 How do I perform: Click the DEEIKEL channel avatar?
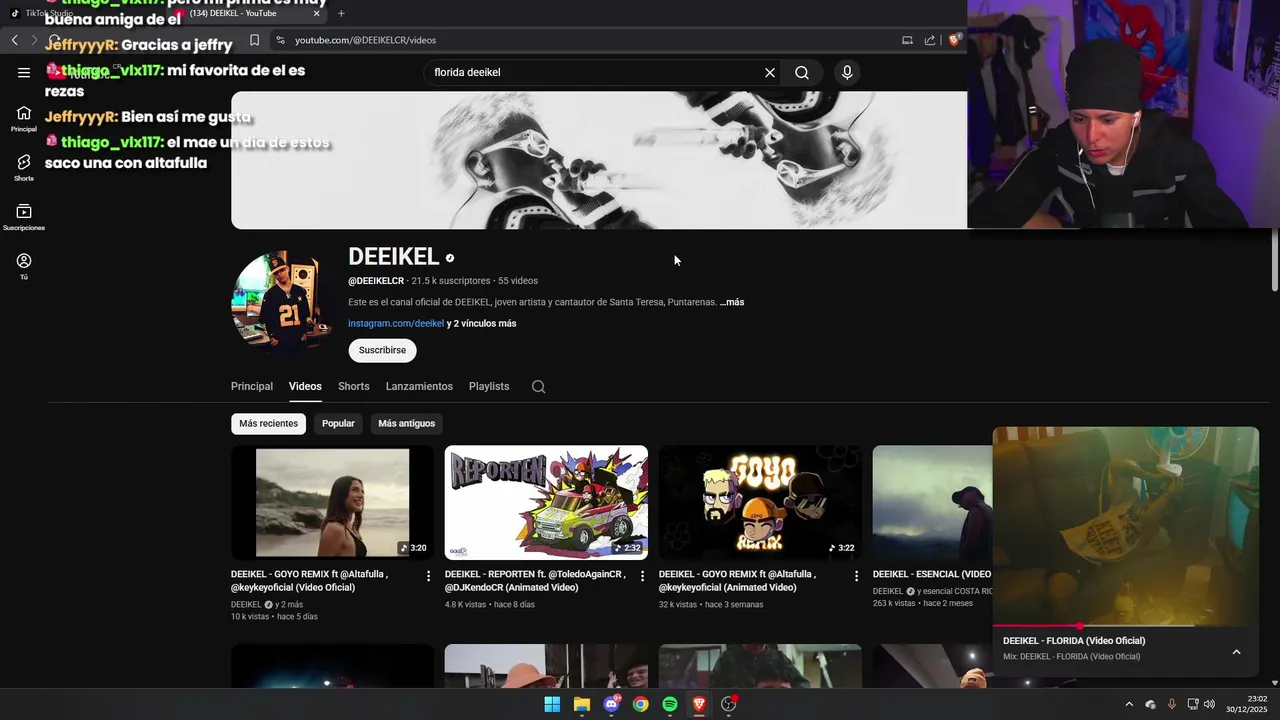281,300
